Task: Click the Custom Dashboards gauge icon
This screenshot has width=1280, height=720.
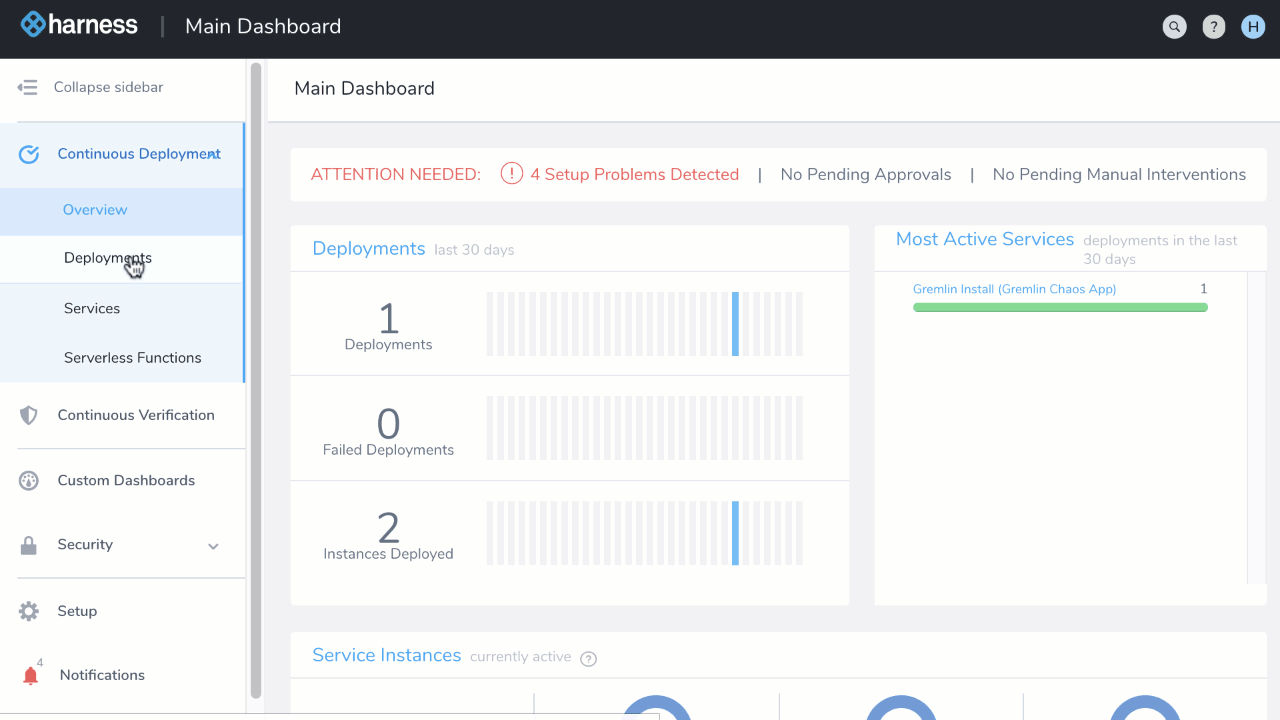Action: pos(29,481)
